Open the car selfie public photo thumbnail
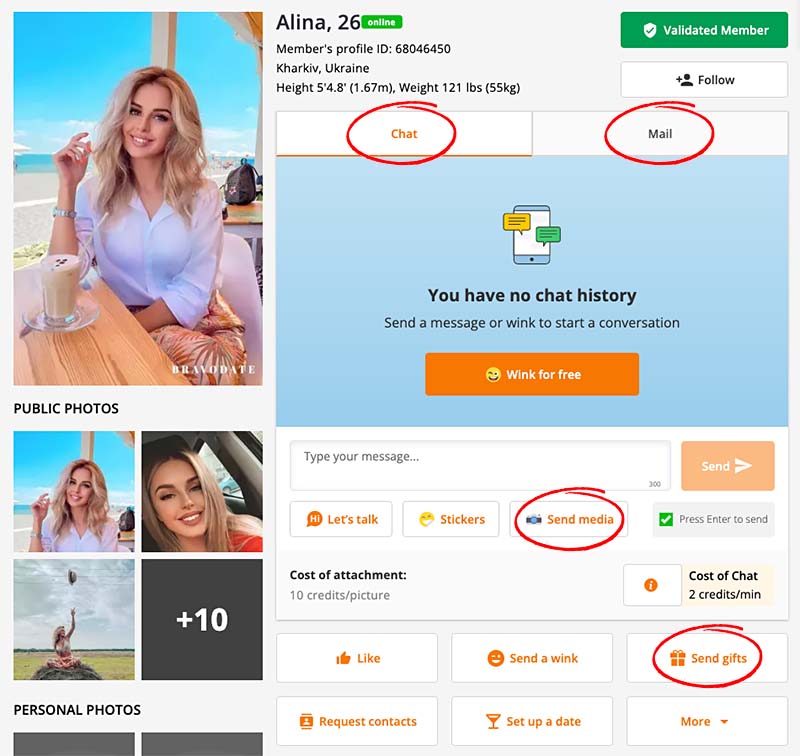The height and width of the screenshot is (756, 800). [202, 491]
